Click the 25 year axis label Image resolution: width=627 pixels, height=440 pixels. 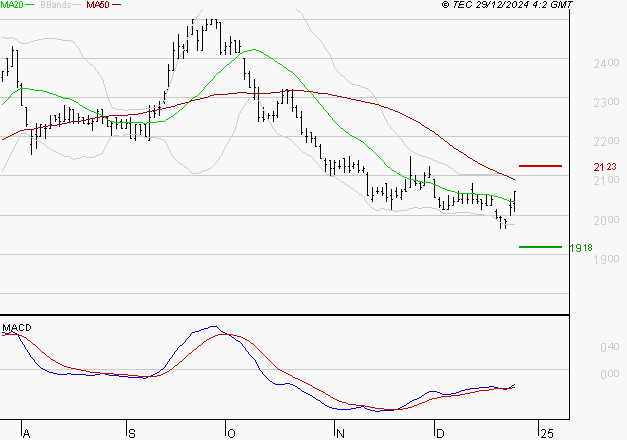click(x=547, y=434)
